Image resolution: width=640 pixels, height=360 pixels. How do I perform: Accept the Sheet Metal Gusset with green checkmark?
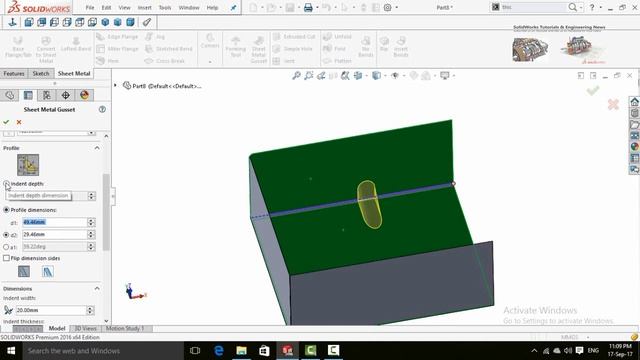coord(6,122)
